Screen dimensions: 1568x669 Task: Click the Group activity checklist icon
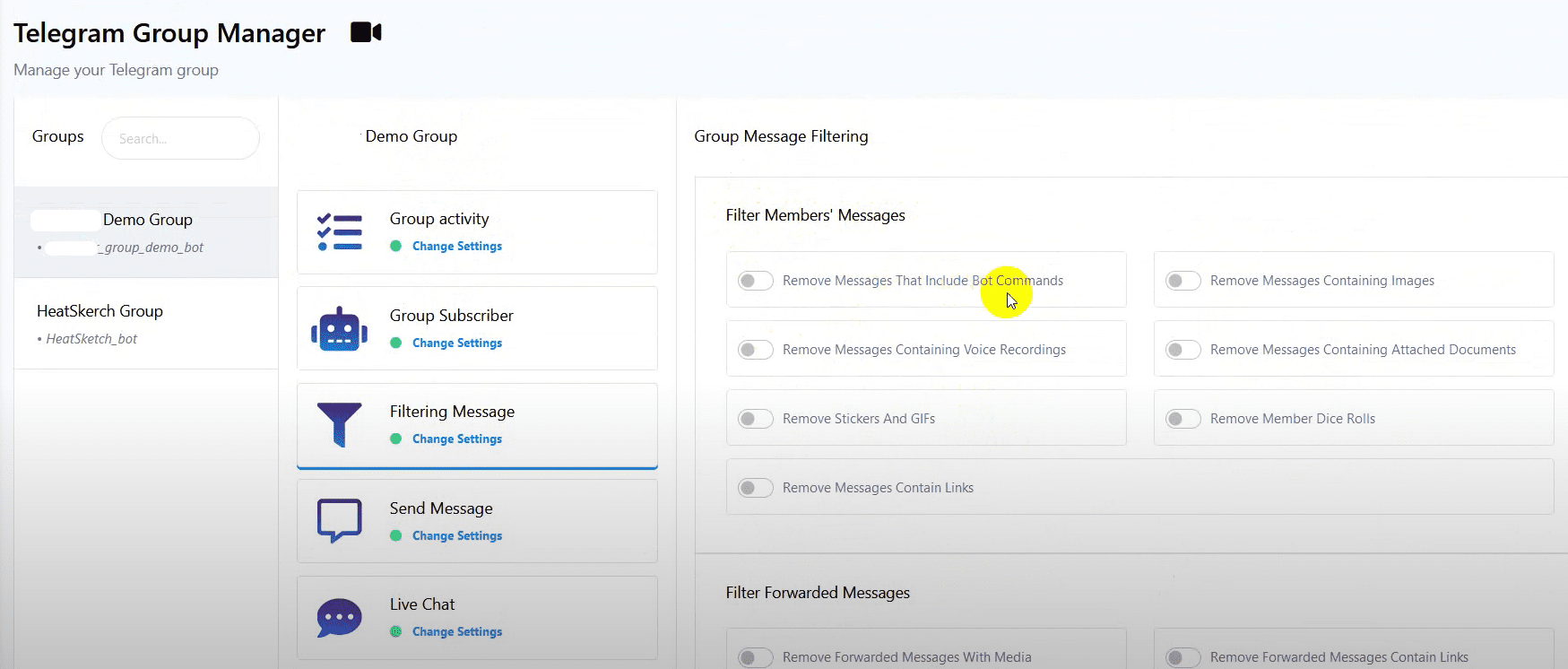[x=340, y=232]
